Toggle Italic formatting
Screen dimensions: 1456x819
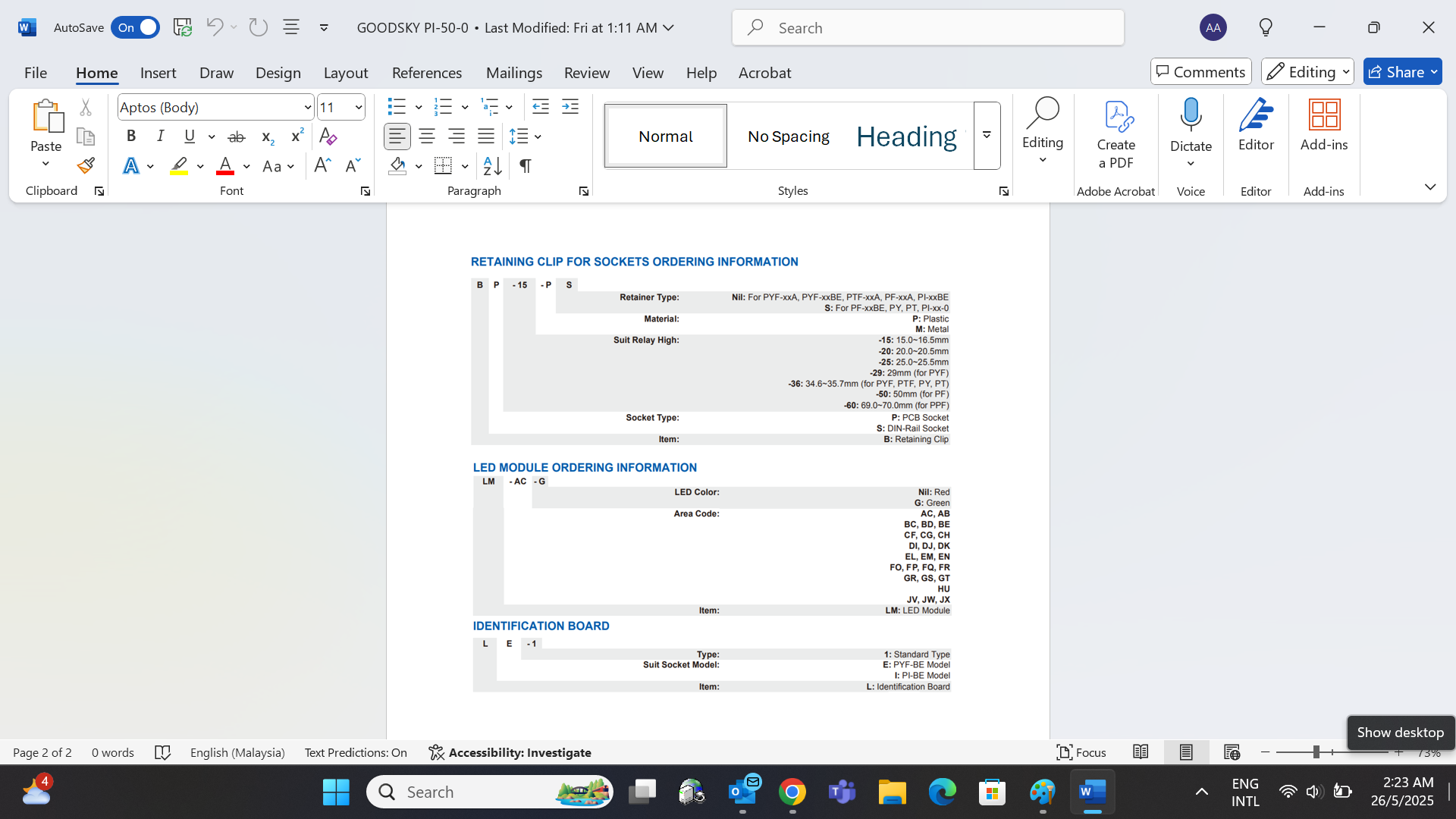tap(160, 136)
